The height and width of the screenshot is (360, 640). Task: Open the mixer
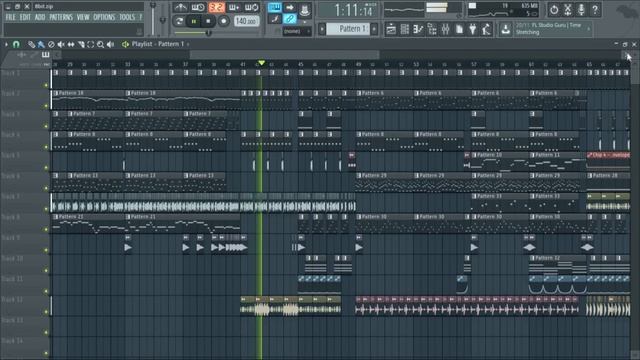click(x=446, y=29)
